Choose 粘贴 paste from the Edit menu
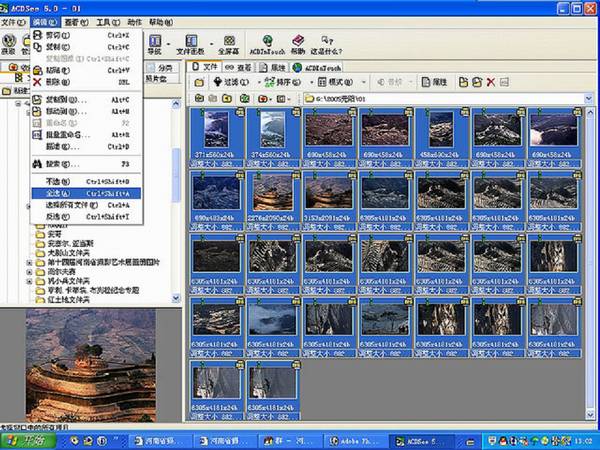This screenshot has height=450, width=600. coord(86,70)
